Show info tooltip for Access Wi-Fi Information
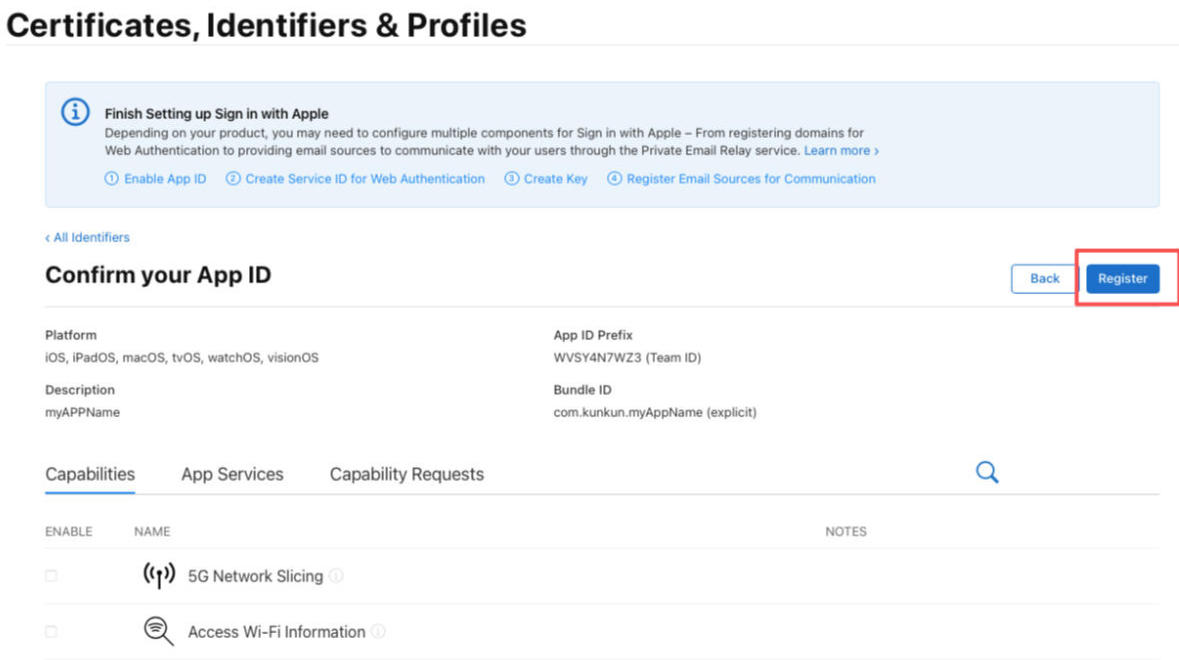 coord(378,631)
